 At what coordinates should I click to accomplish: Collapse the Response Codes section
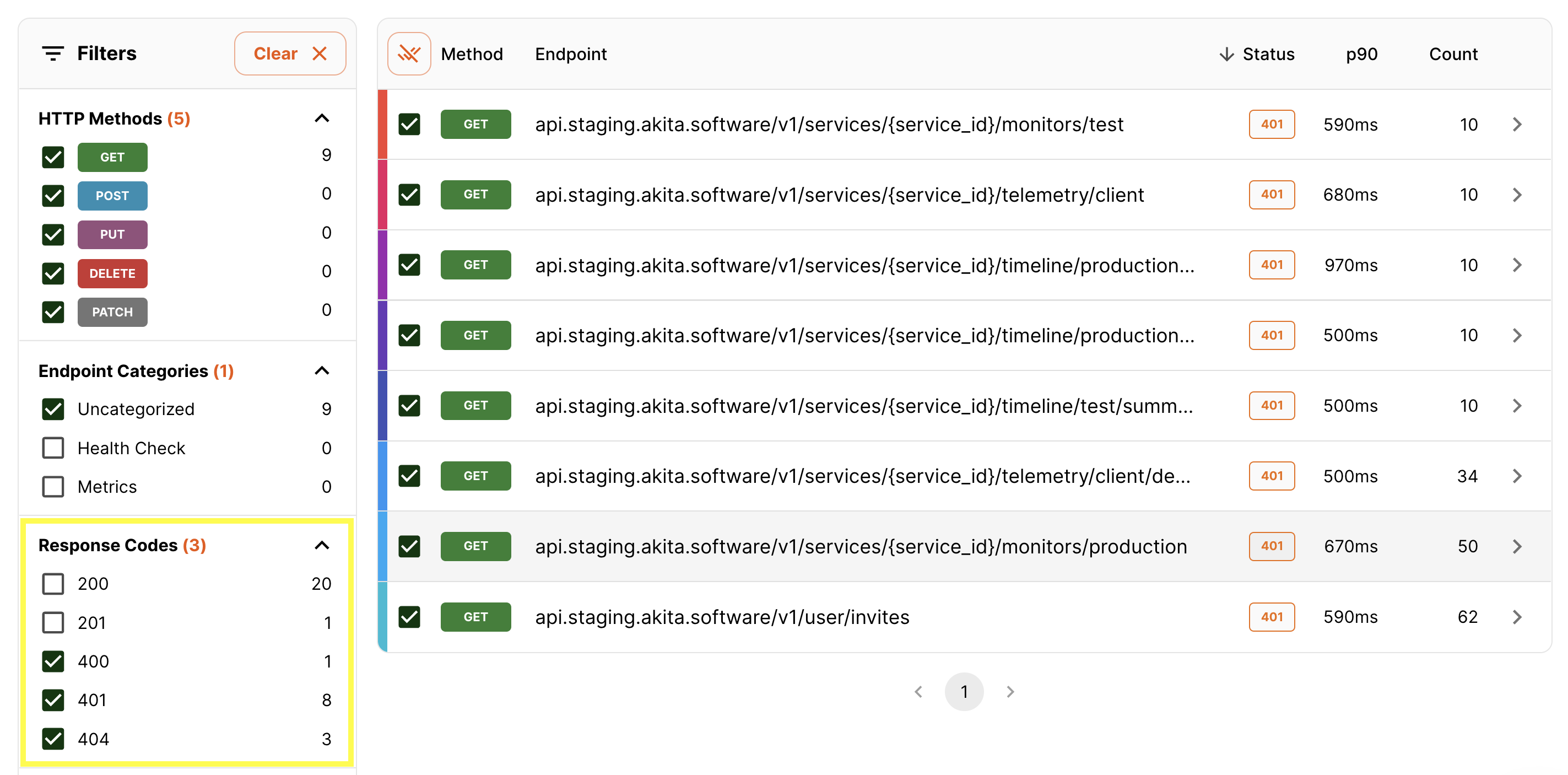point(321,545)
